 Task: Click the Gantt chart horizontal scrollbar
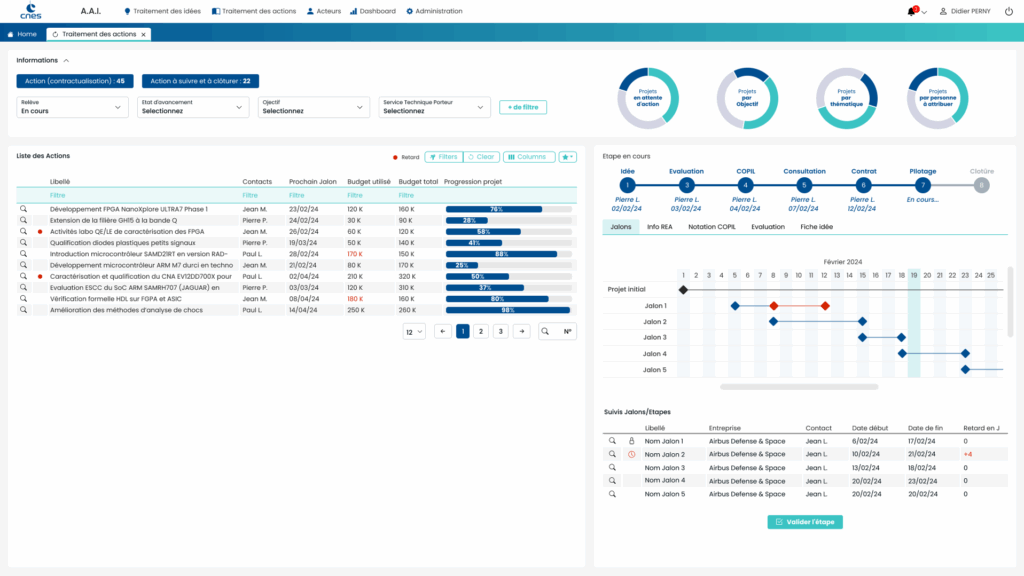tap(798, 386)
